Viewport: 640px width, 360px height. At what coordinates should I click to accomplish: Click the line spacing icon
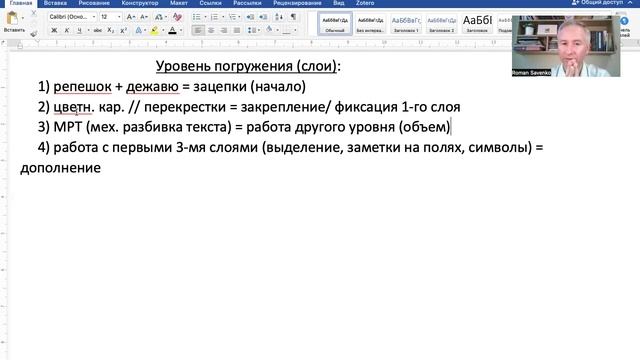tap(252, 30)
